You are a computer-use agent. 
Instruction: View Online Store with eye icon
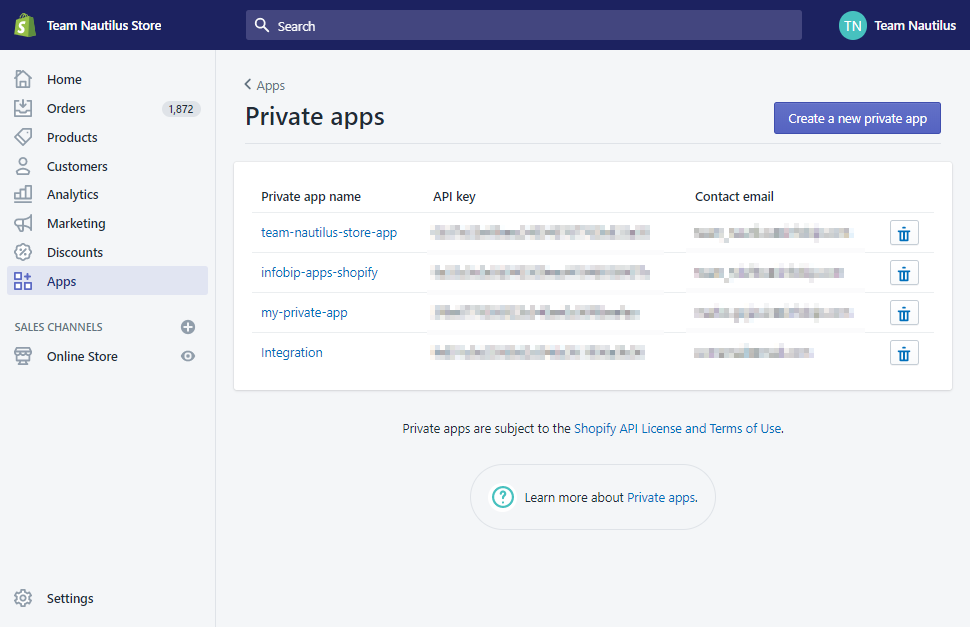pos(188,356)
